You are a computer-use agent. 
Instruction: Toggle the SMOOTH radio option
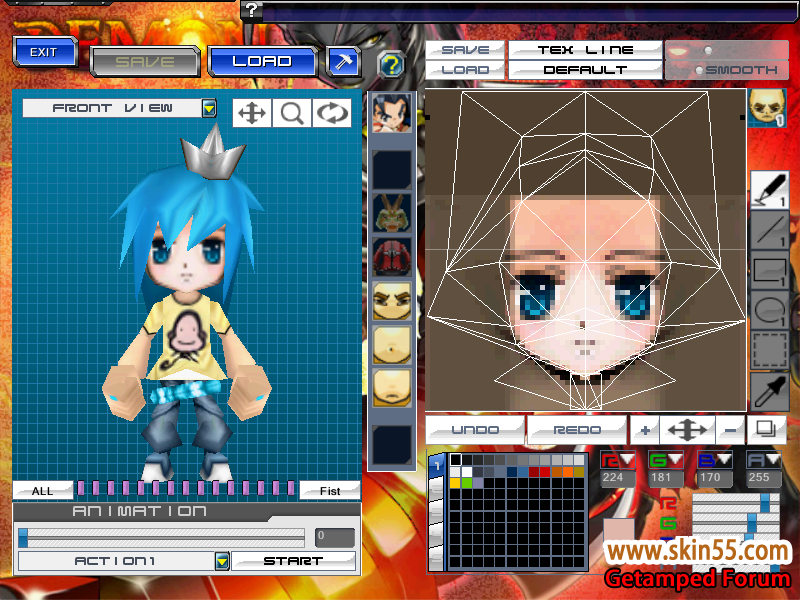click(x=699, y=70)
